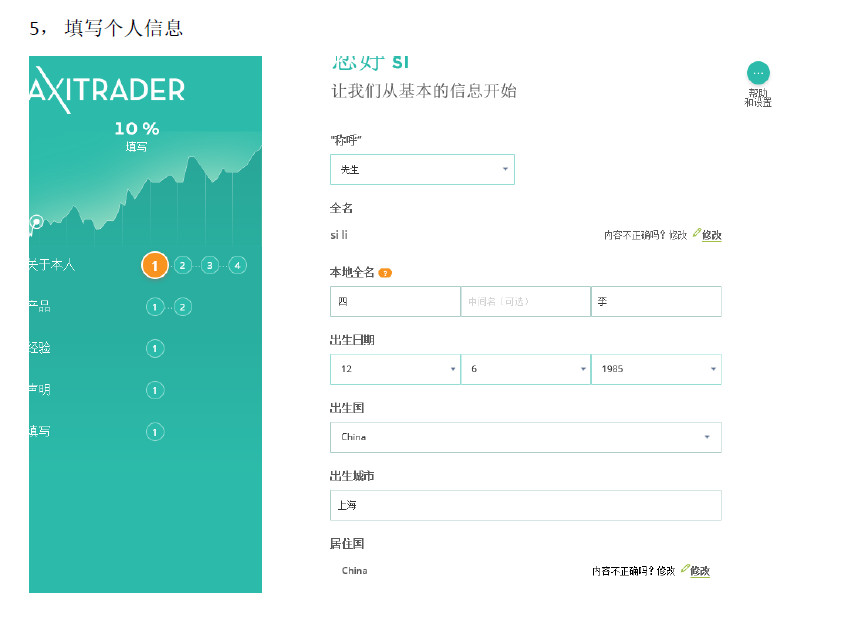Open the 称呼 title dropdown
This screenshot has height=619, width=844.
click(x=422, y=170)
